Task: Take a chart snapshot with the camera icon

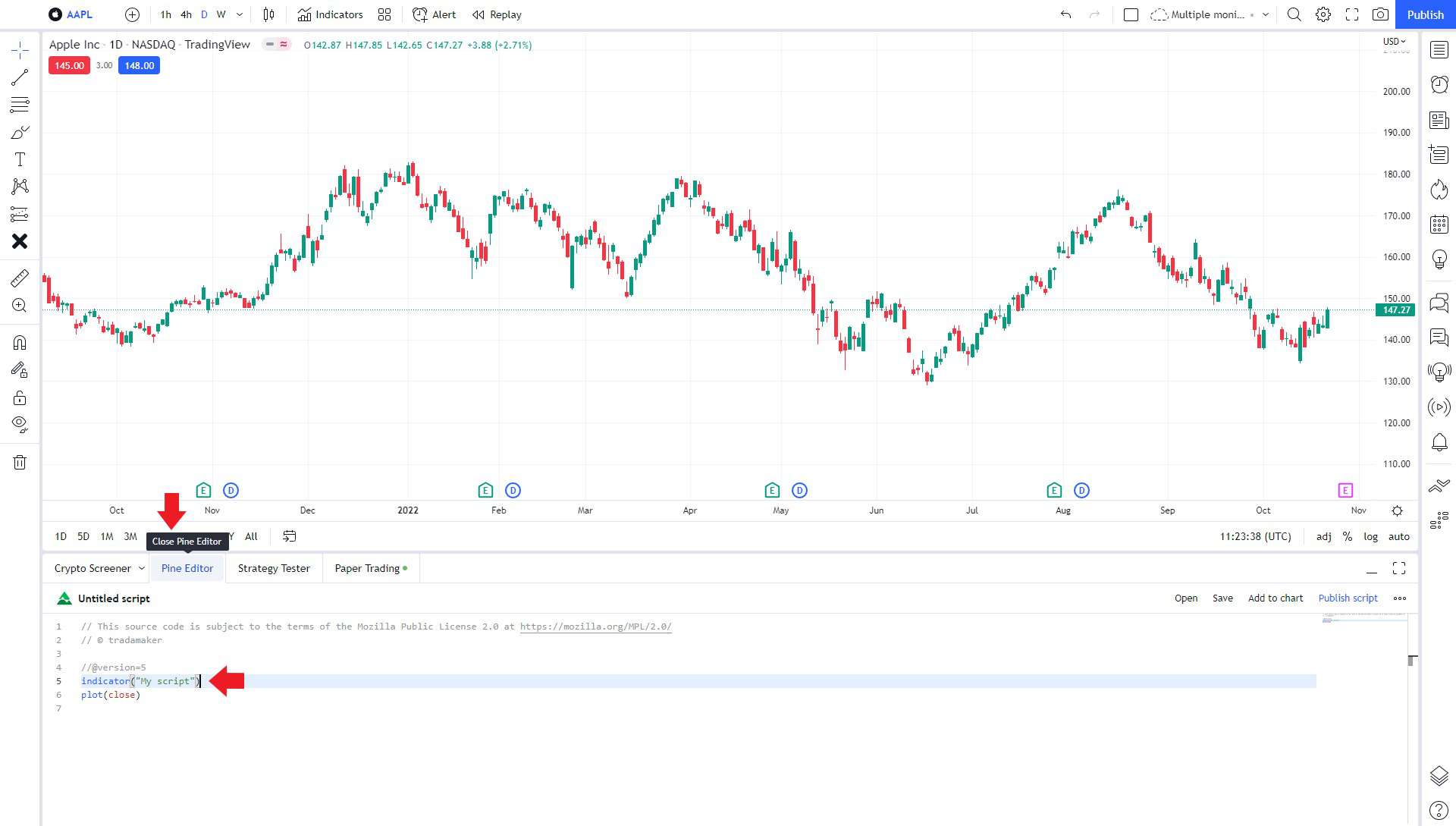Action: [x=1380, y=14]
